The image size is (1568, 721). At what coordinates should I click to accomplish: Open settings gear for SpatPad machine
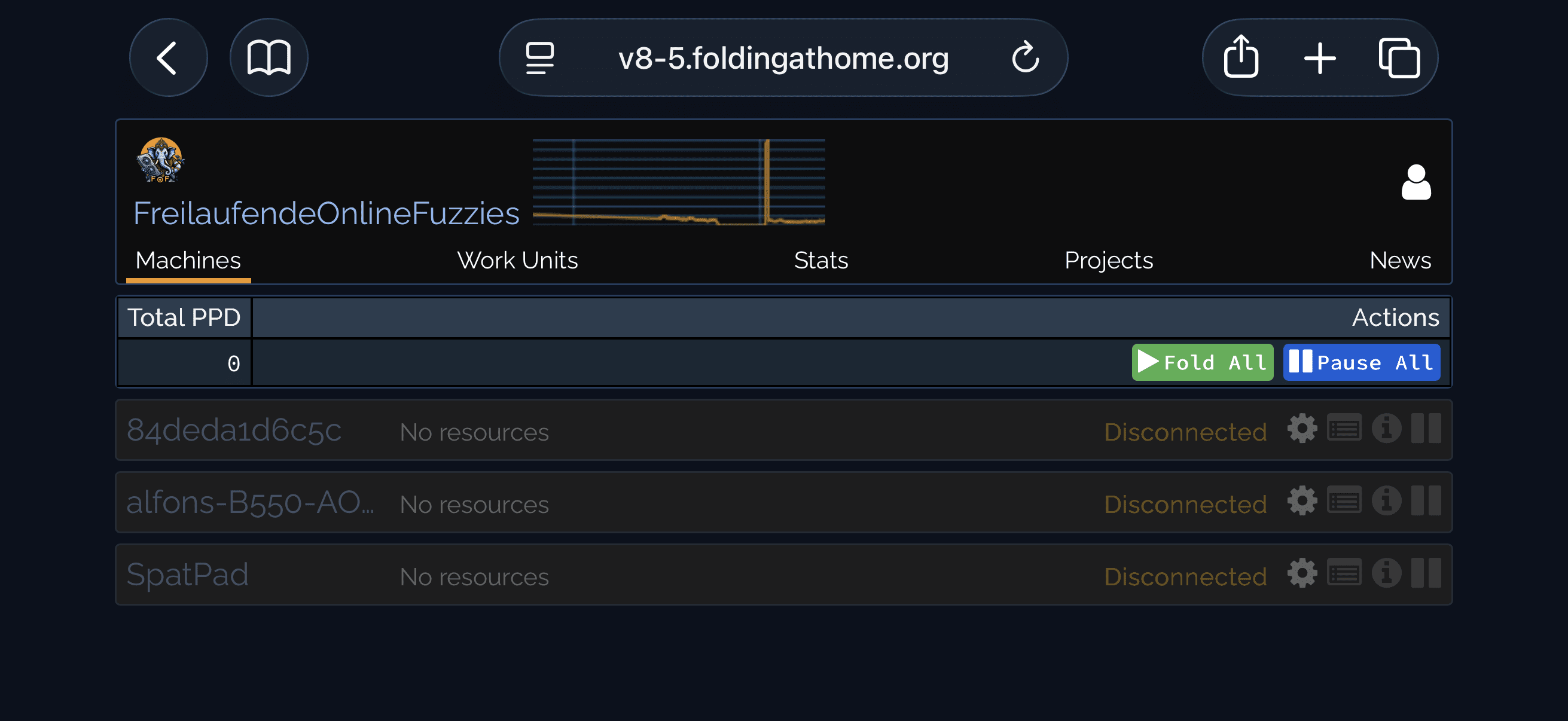1301,574
